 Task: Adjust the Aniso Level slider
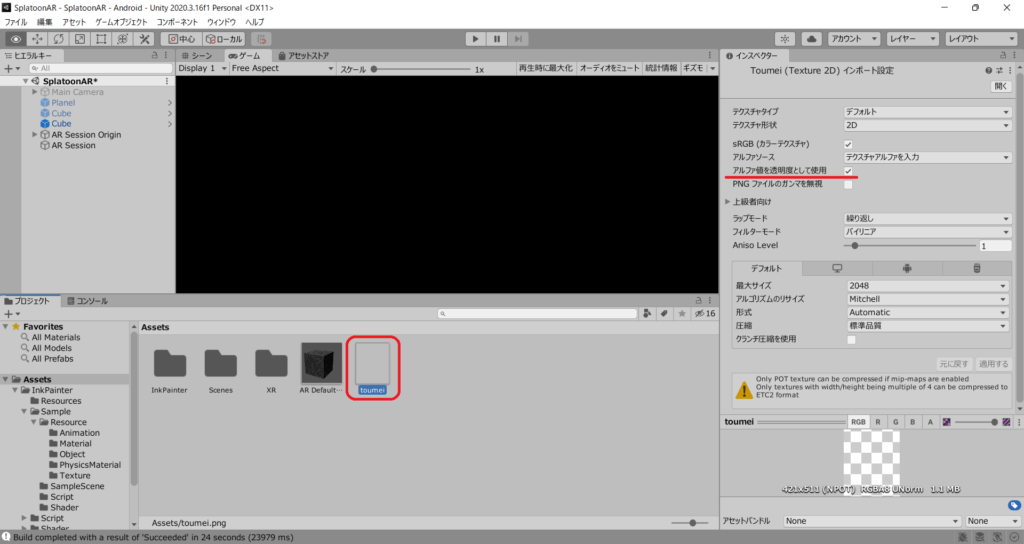[x=910, y=246]
